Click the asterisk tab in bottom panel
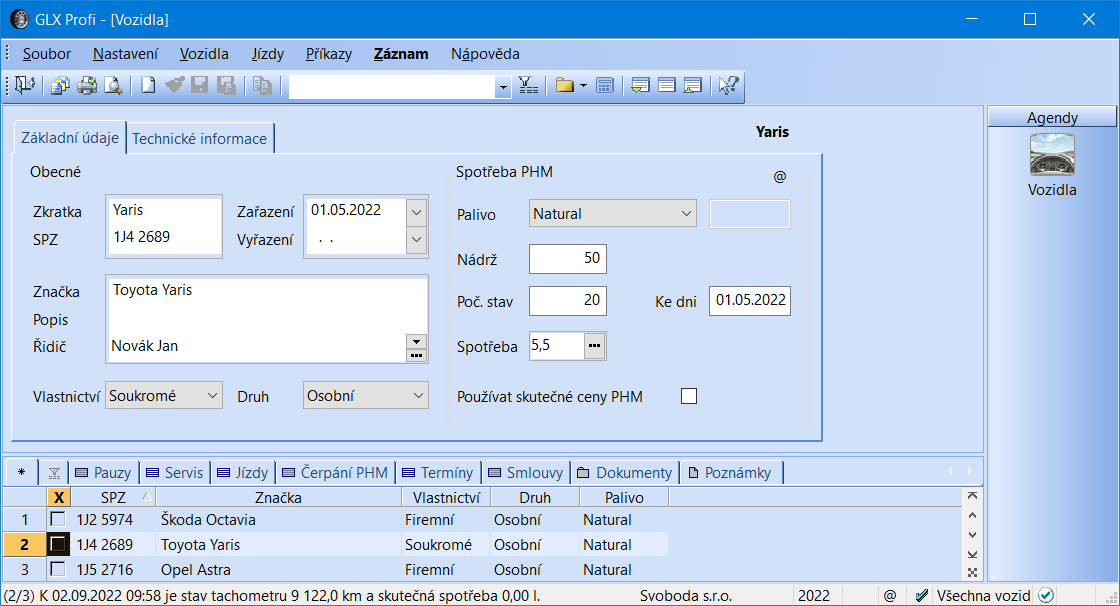This screenshot has height=606, width=1120. pyautogui.click(x=21, y=472)
